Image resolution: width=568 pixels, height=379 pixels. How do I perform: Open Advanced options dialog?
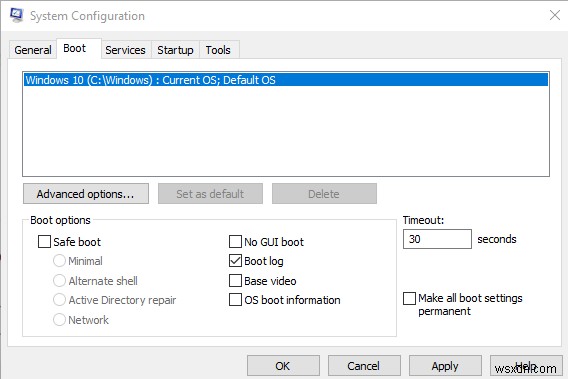86,194
